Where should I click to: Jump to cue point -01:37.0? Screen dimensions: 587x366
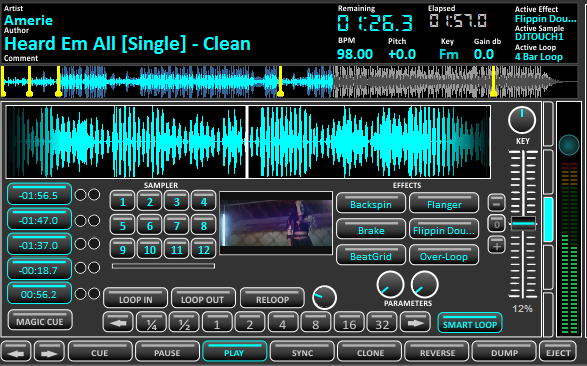[x=39, y=244]
